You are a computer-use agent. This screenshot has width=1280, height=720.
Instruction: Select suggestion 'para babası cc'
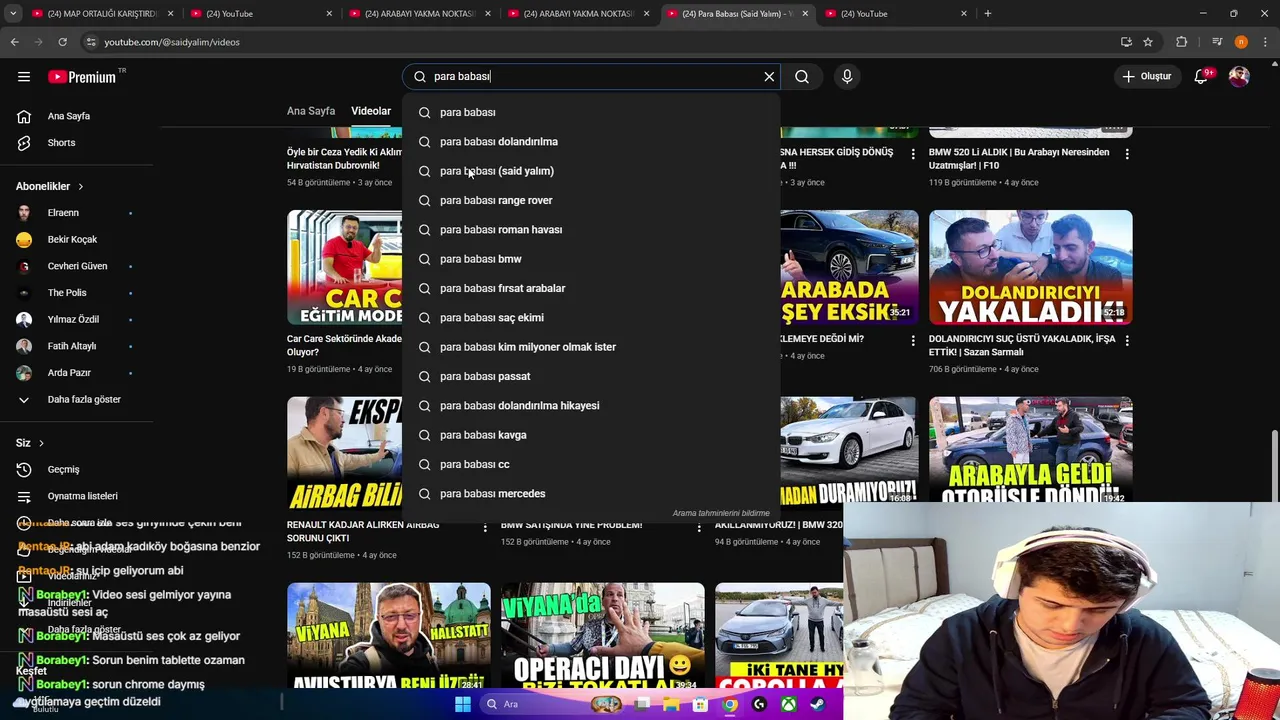pyautogui.click(x=590, y=464)
